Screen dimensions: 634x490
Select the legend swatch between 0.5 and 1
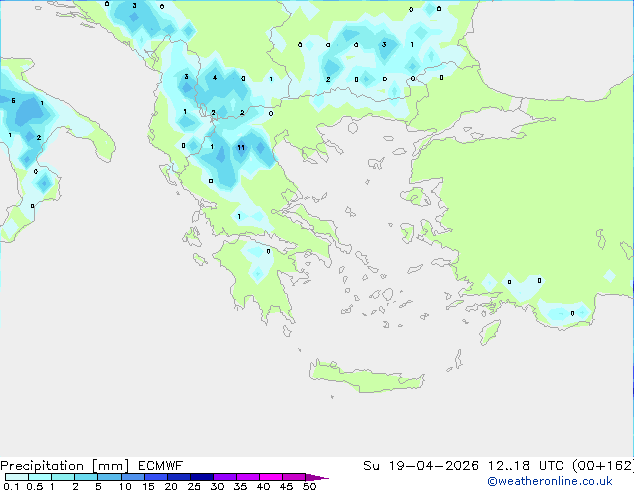40,477
